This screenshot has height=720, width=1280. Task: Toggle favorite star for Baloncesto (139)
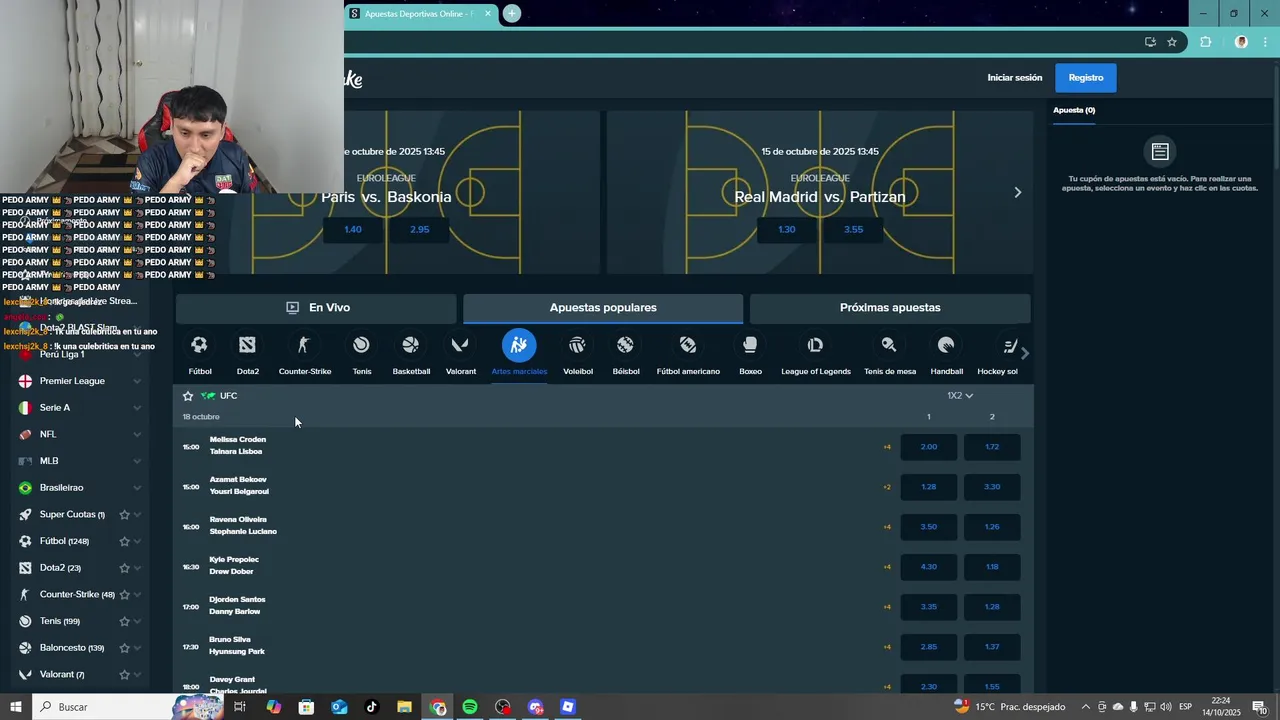pyautogui.click(x=124, y=648)
